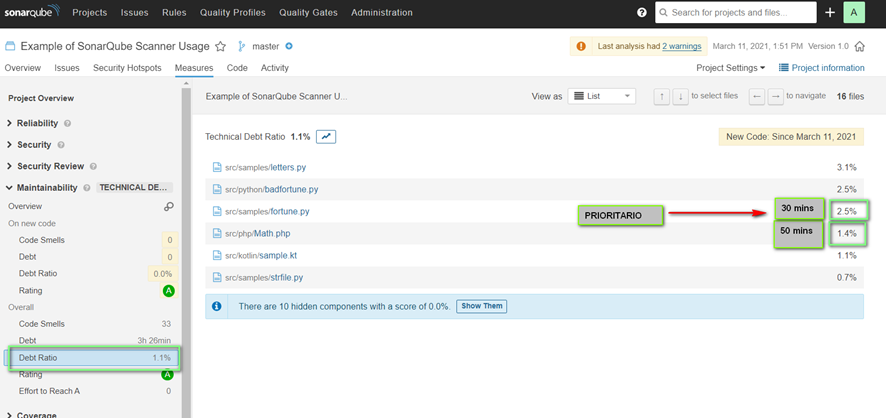
Task: Select Project Overview in sidebar
Action: 41,98
